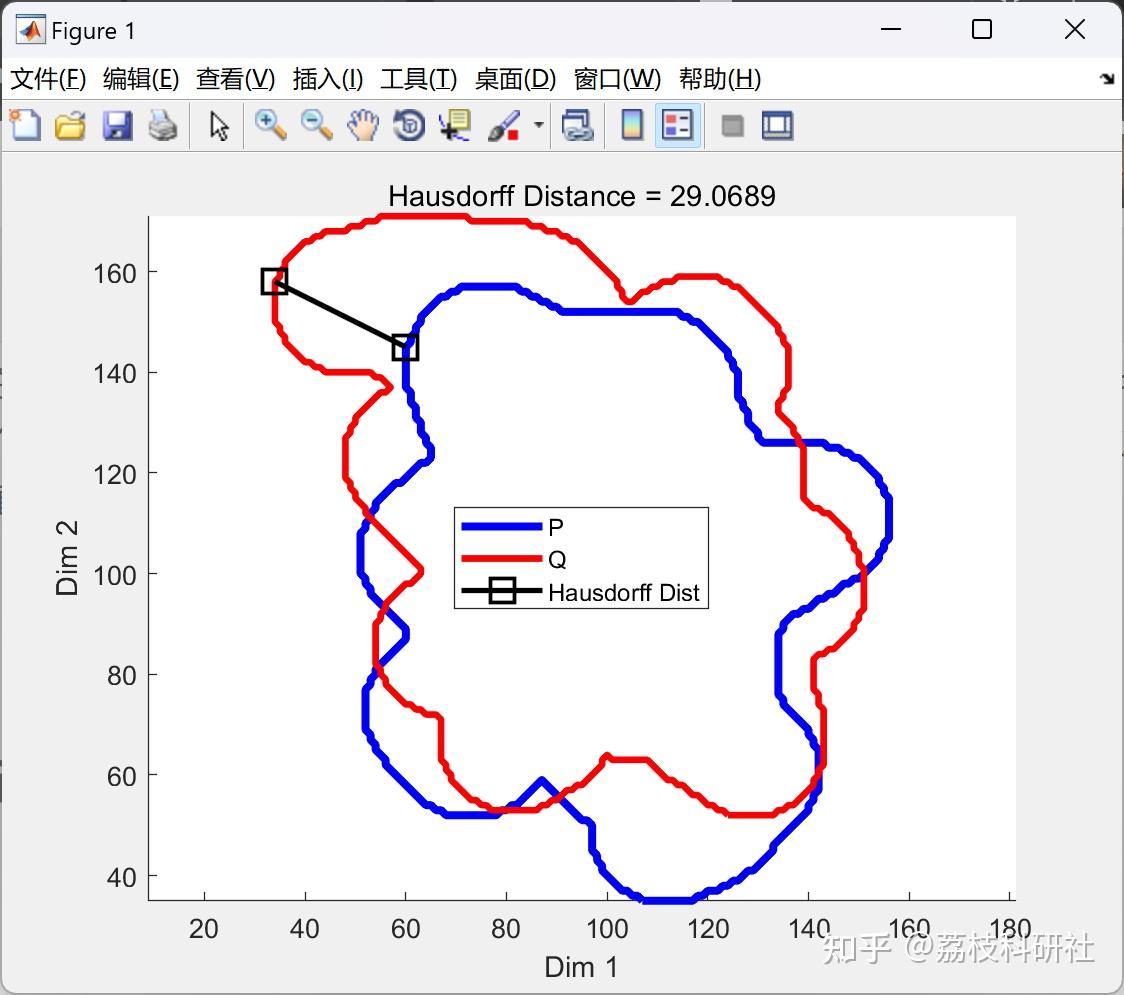Save figure with floppy disk icon
This screenshot has height=995, width=1124.
117,125
